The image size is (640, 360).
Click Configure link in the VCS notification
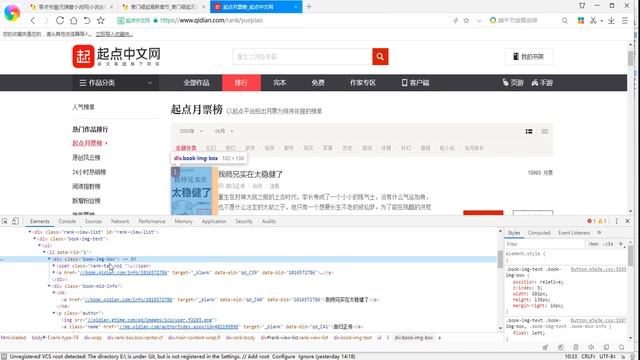(x=283, y=357)
